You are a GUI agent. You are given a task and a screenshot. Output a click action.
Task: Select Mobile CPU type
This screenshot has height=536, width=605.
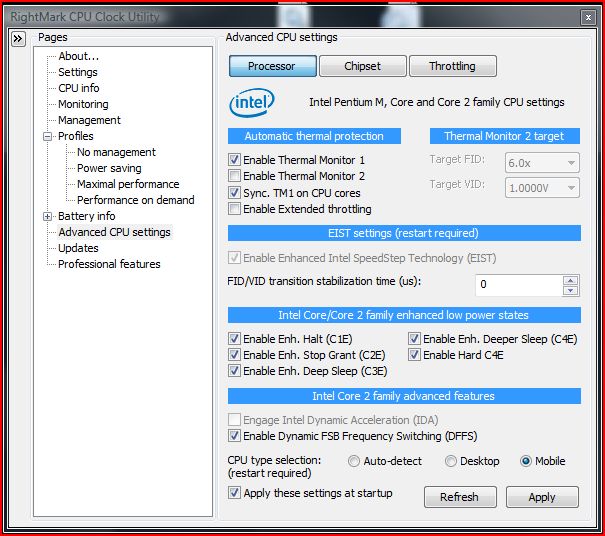point(526,461)
